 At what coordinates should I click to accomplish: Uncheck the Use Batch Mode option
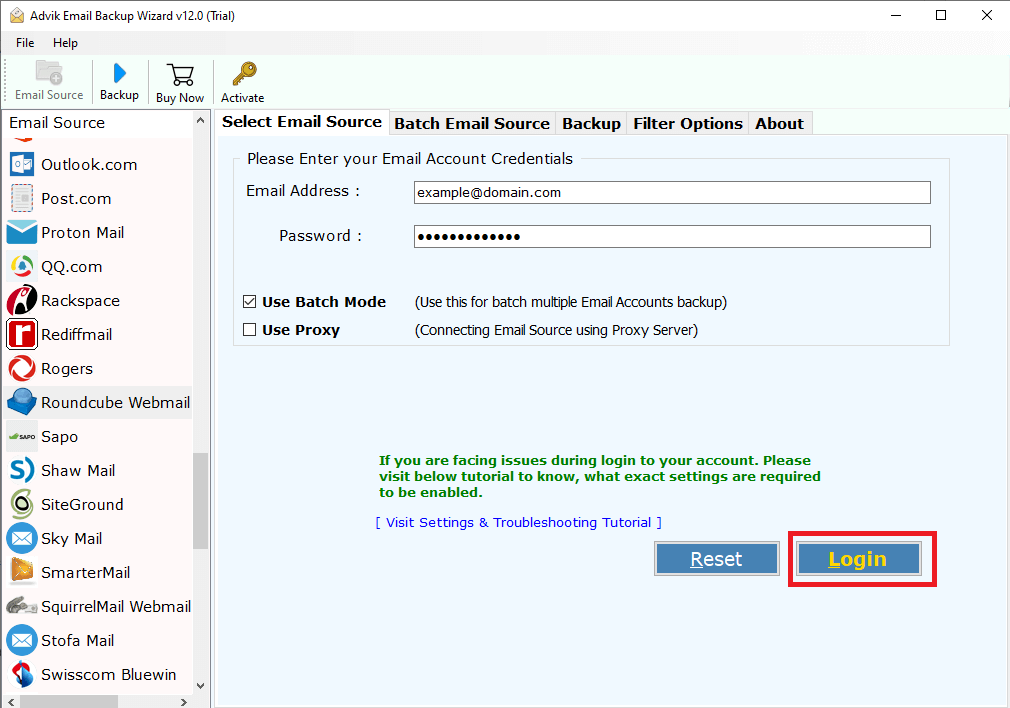(x=250, y=302)
